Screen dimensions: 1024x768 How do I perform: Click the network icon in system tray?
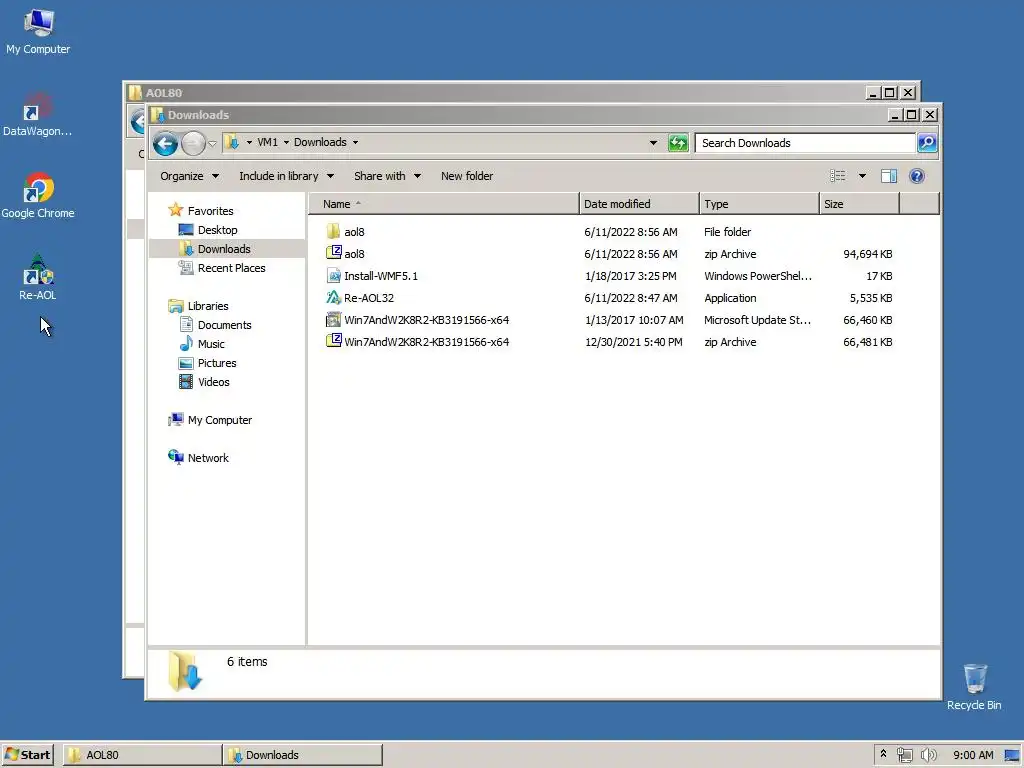click(x=904, y=755)
